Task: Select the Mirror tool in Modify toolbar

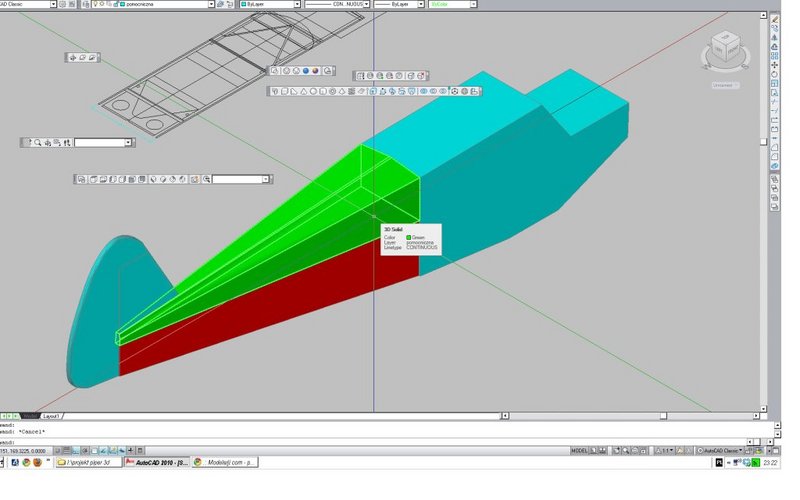Action: 774,38
